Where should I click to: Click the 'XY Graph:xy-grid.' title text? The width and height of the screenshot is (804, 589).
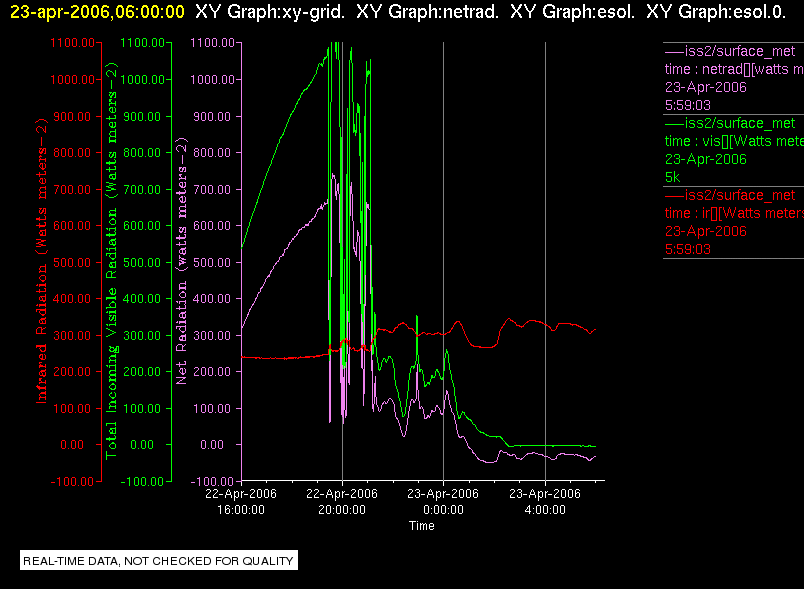(x=270, y=12)
